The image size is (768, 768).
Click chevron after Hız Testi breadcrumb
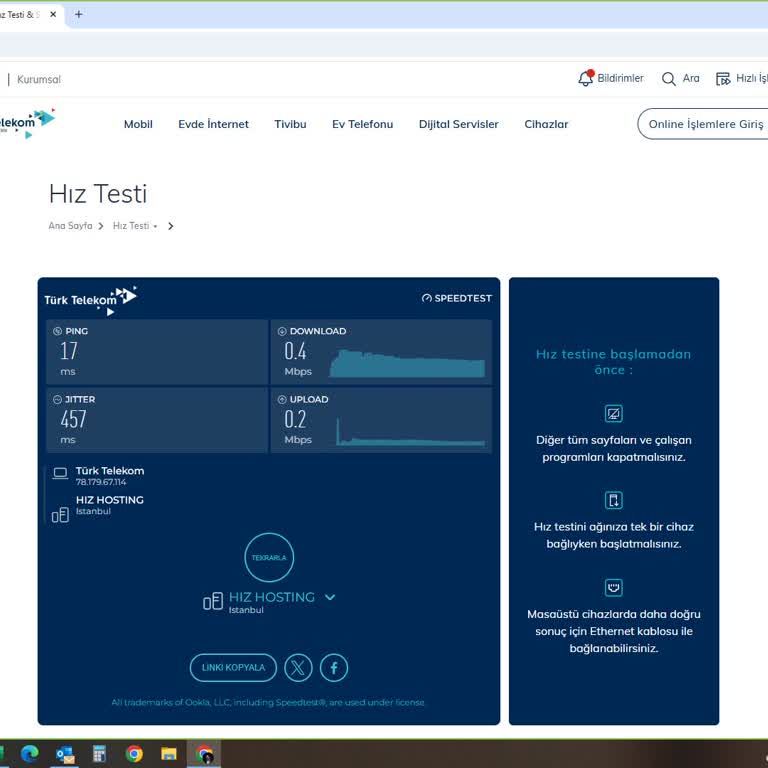coord(170,226)
